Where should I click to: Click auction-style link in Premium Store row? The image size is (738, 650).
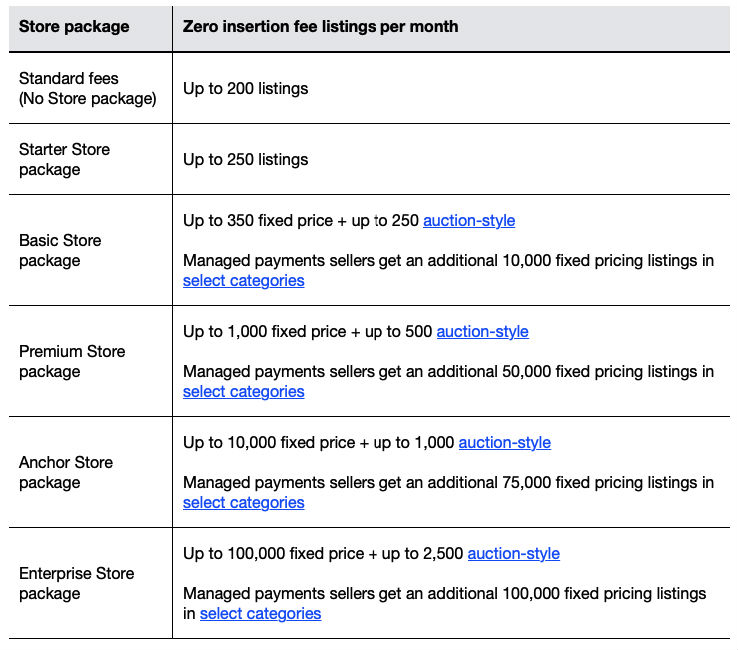pyautogui.click(x=482, y=332)
